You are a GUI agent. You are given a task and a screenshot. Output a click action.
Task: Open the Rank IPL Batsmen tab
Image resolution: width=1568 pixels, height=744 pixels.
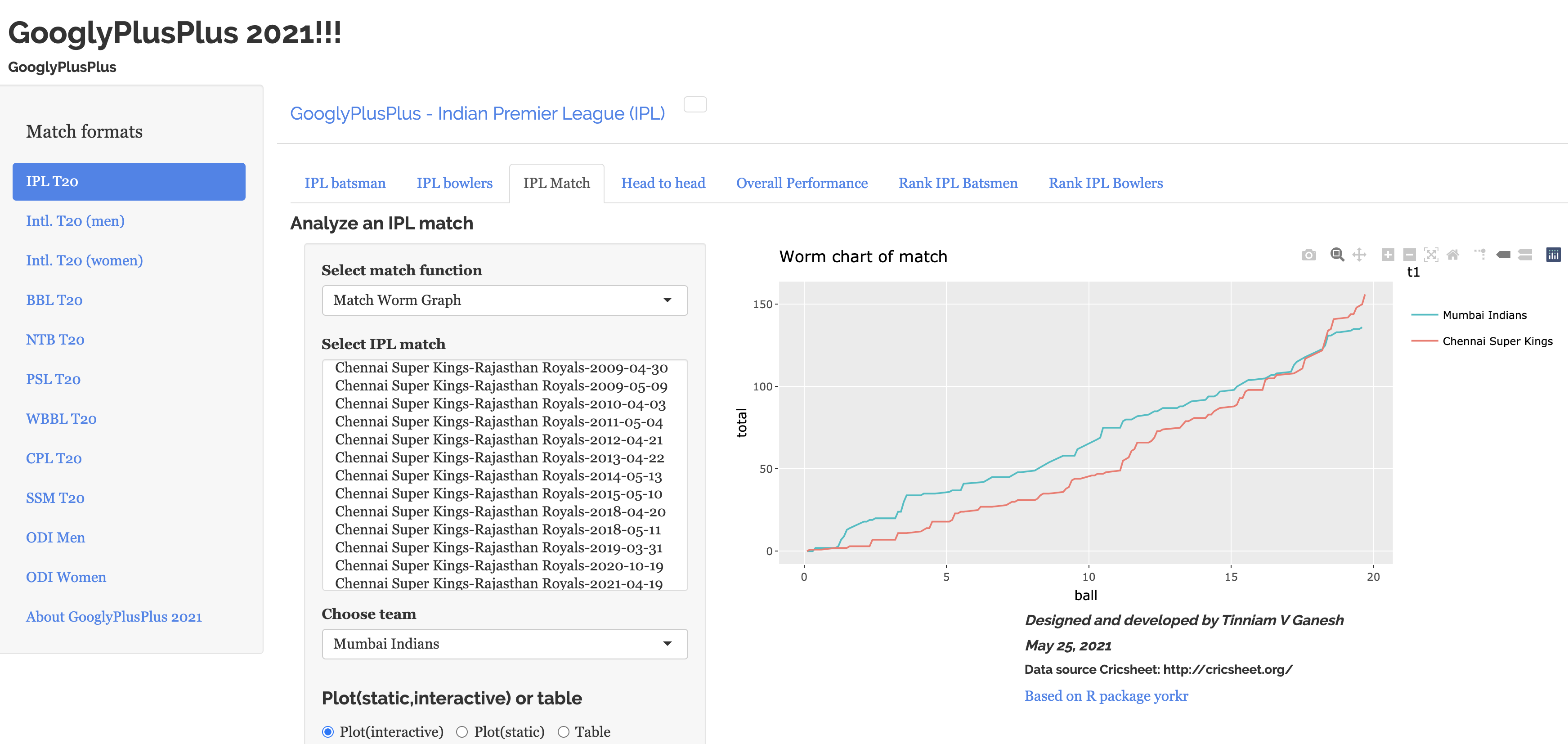click(x=958, y=183)
